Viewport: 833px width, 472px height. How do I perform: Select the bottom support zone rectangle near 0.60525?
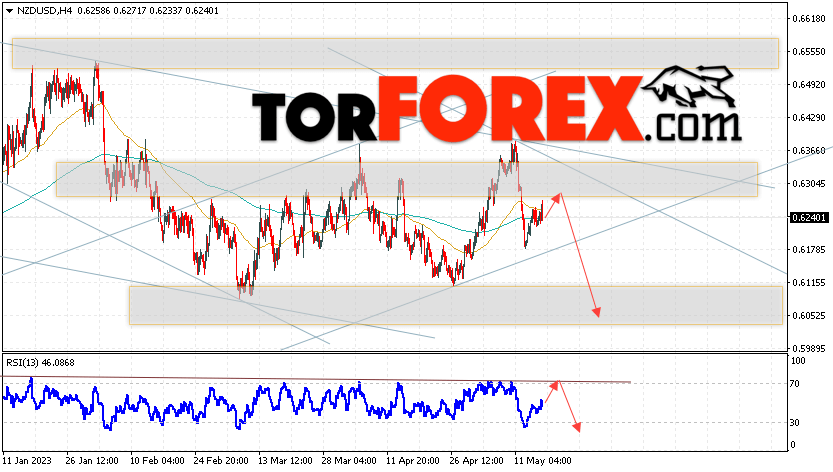(x=455, y=306)
